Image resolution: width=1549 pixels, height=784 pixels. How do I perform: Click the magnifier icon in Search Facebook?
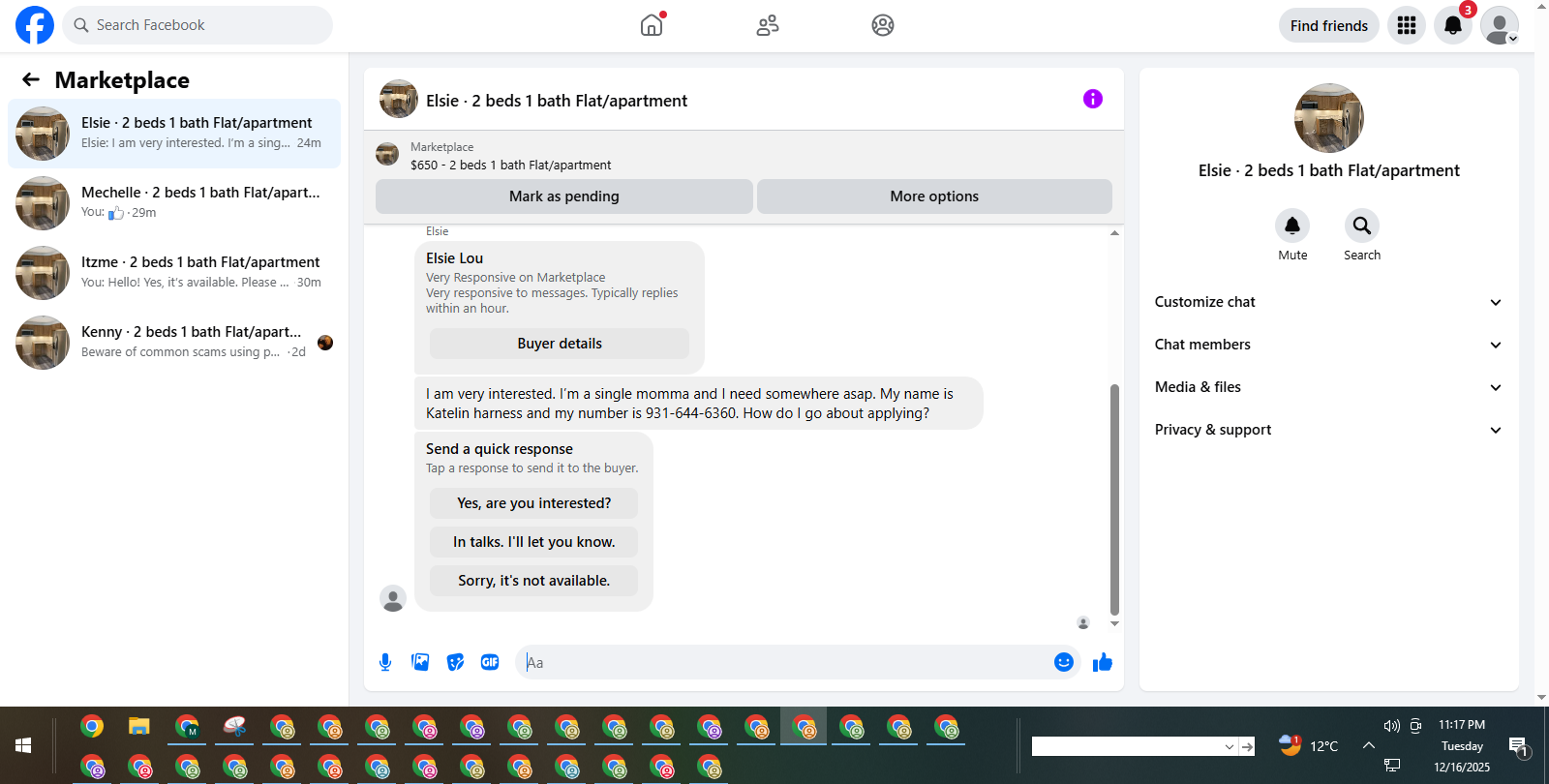pyautogui.click(x=81, y=25)
